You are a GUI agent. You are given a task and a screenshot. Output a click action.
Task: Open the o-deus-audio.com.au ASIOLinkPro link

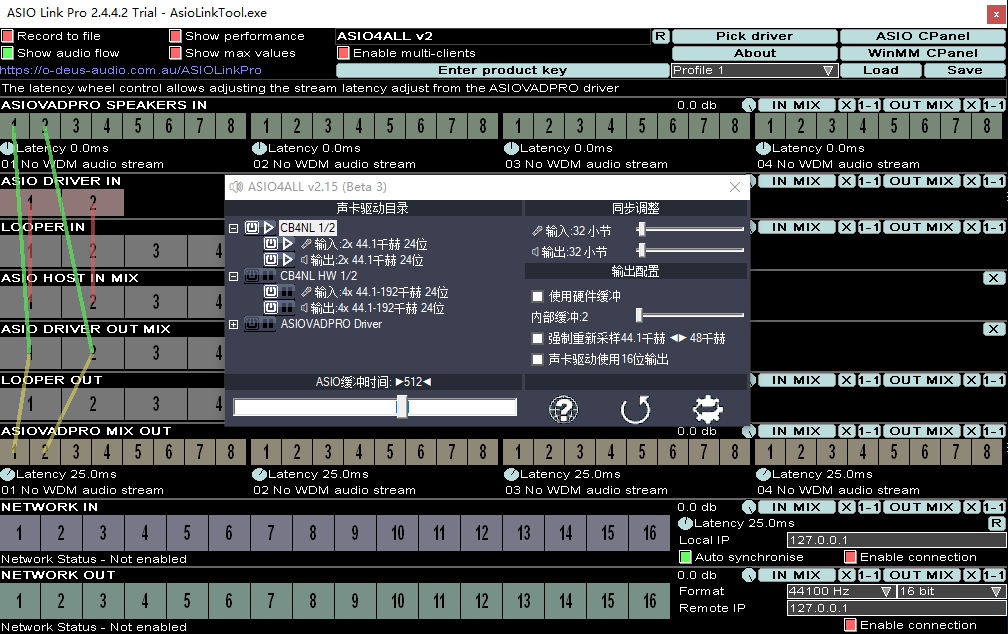131,69
